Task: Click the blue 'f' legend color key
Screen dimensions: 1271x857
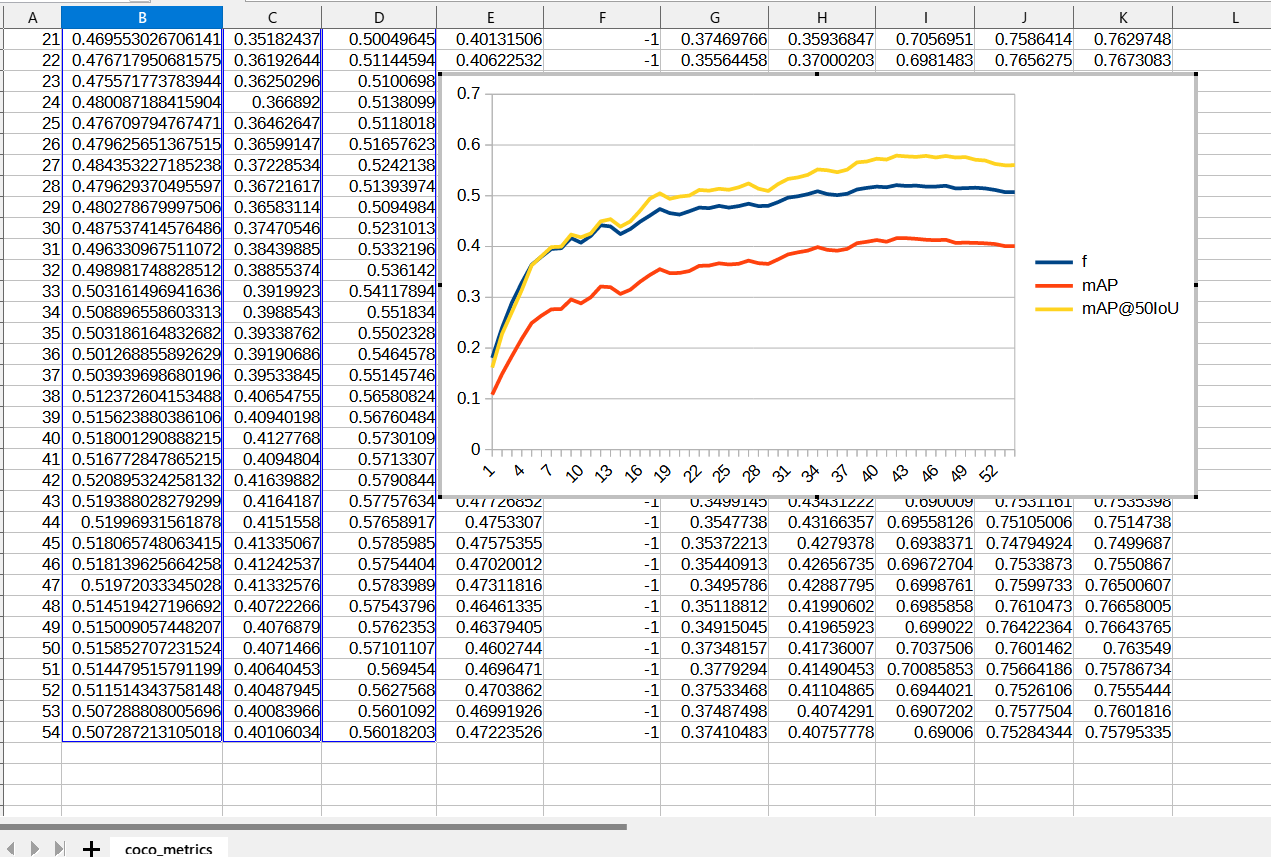Action: 1054,262
